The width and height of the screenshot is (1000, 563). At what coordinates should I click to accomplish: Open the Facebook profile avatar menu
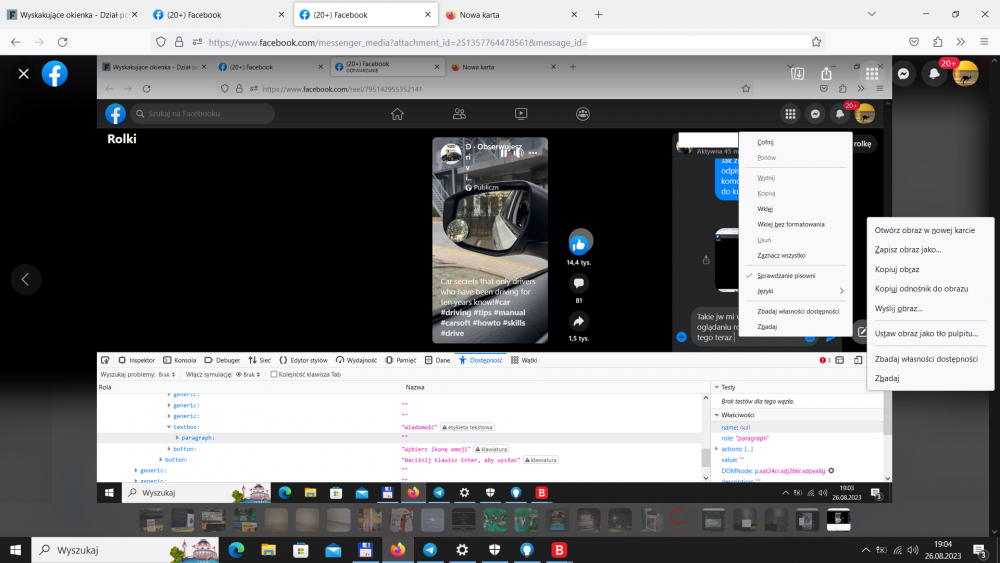click(965, 74)
